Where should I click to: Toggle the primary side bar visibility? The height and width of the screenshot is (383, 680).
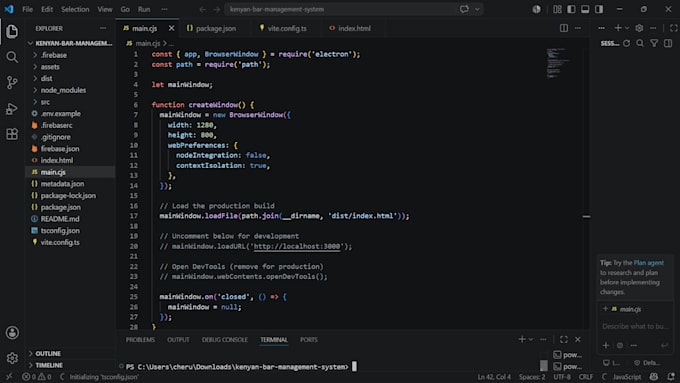571,9
